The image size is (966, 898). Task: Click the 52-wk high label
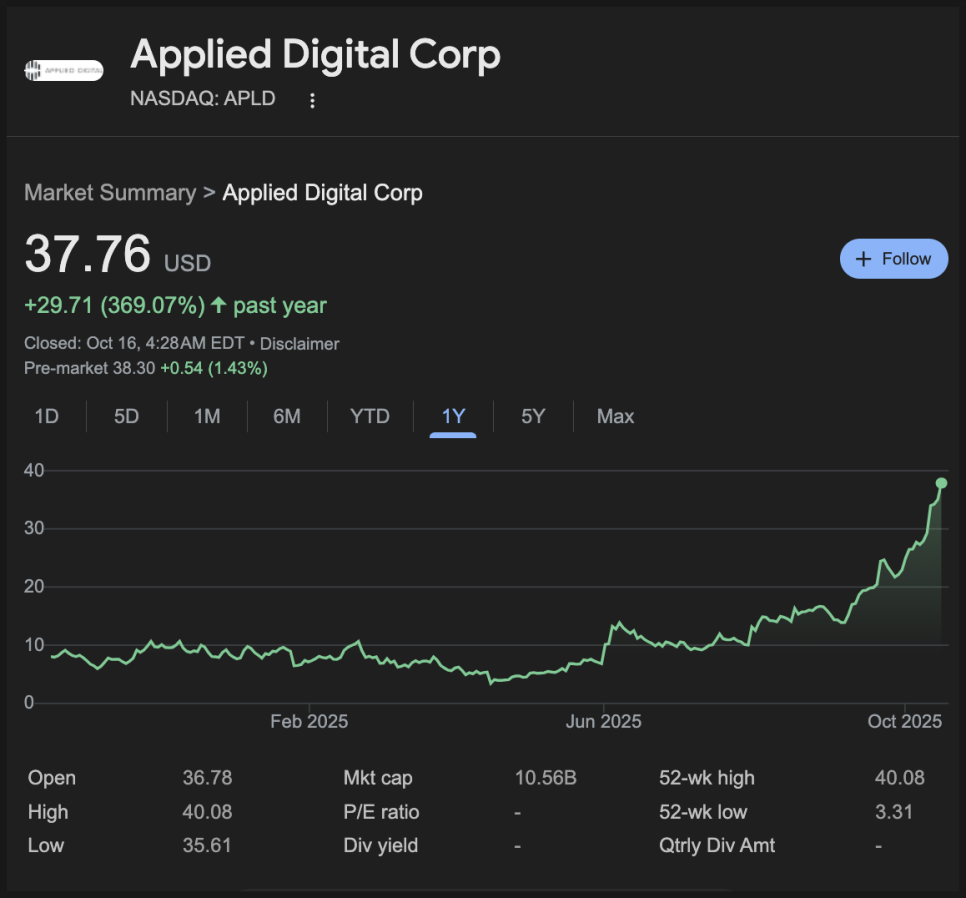[x=707, y=778]
